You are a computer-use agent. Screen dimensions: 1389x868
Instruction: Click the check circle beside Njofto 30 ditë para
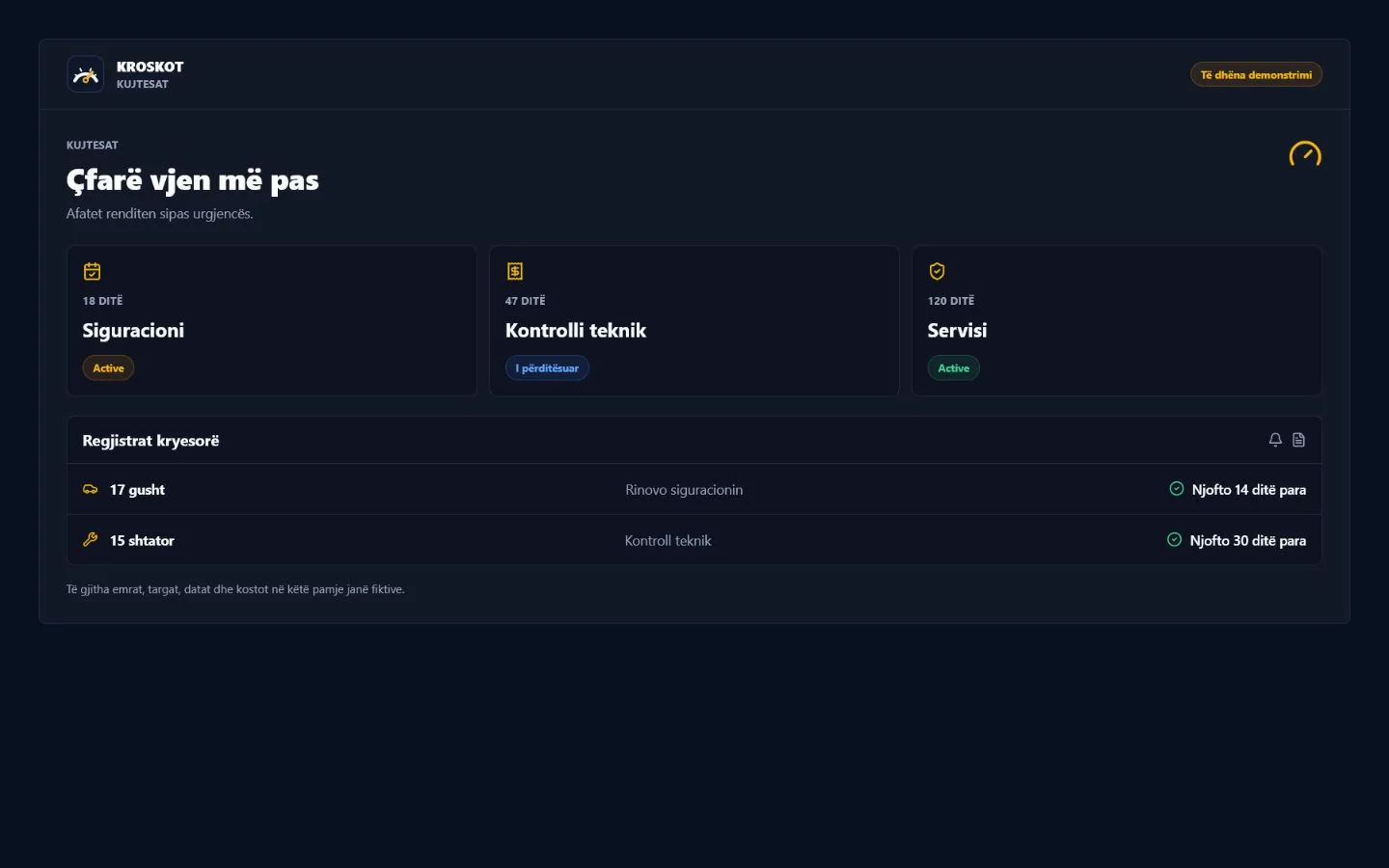pos(1174,540)
